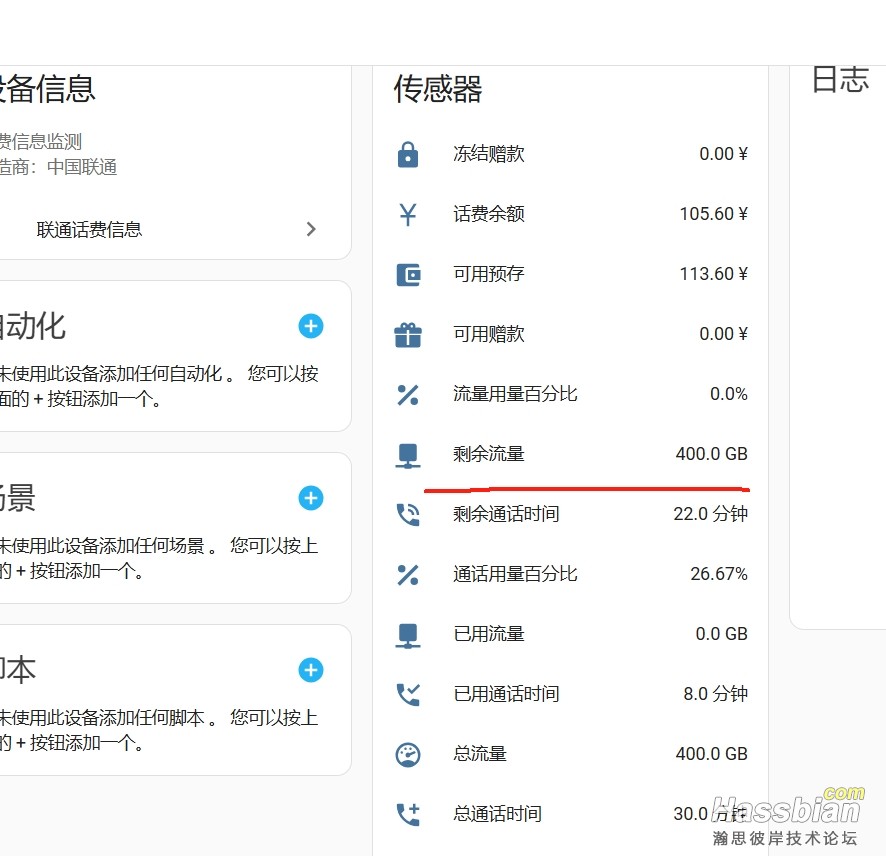
Task: Open the 已用流量 sensor entity
Action: (x=571, y=634)
